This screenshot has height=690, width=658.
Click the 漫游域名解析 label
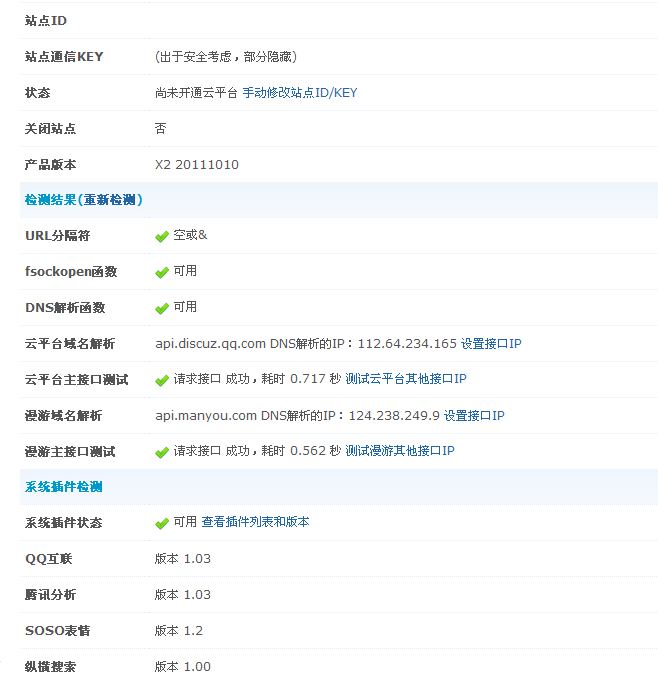(x=63, y=416)
